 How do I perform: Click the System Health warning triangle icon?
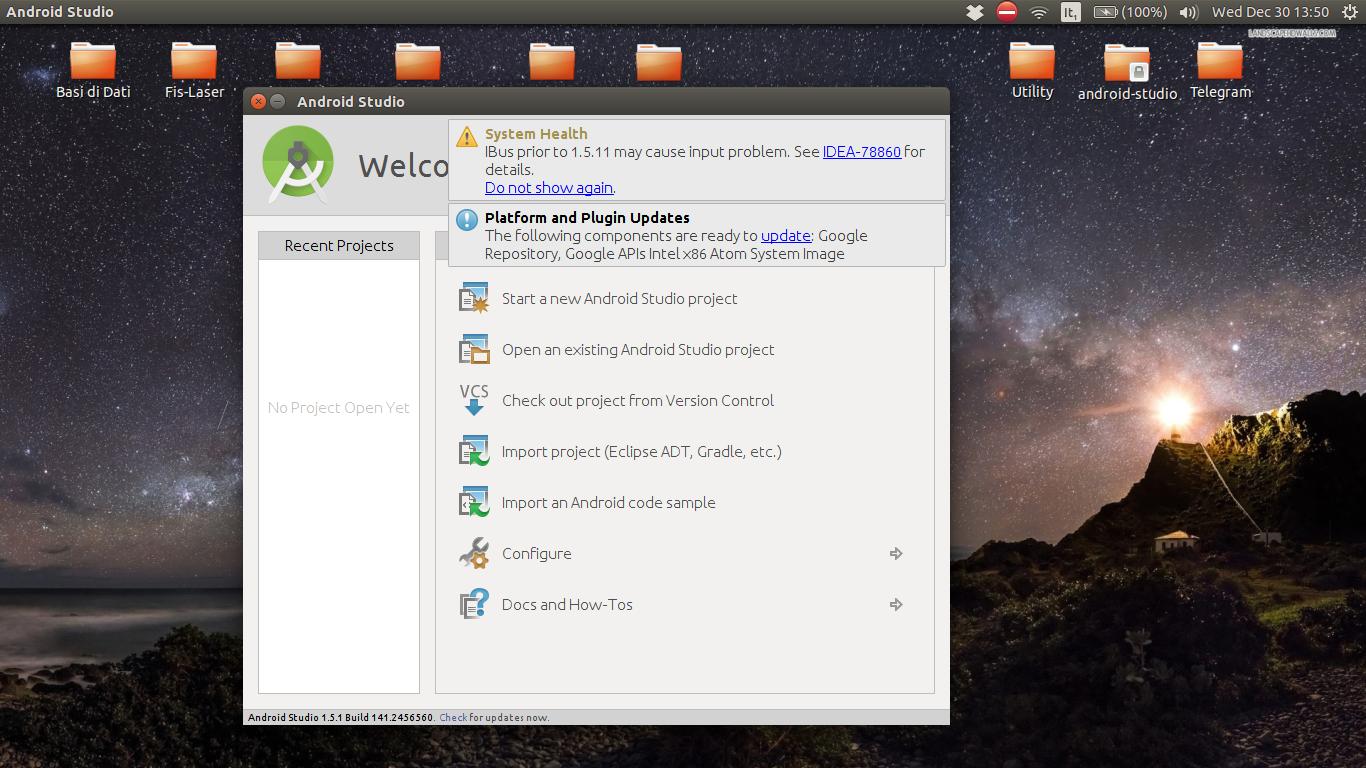tap(466, 136)
